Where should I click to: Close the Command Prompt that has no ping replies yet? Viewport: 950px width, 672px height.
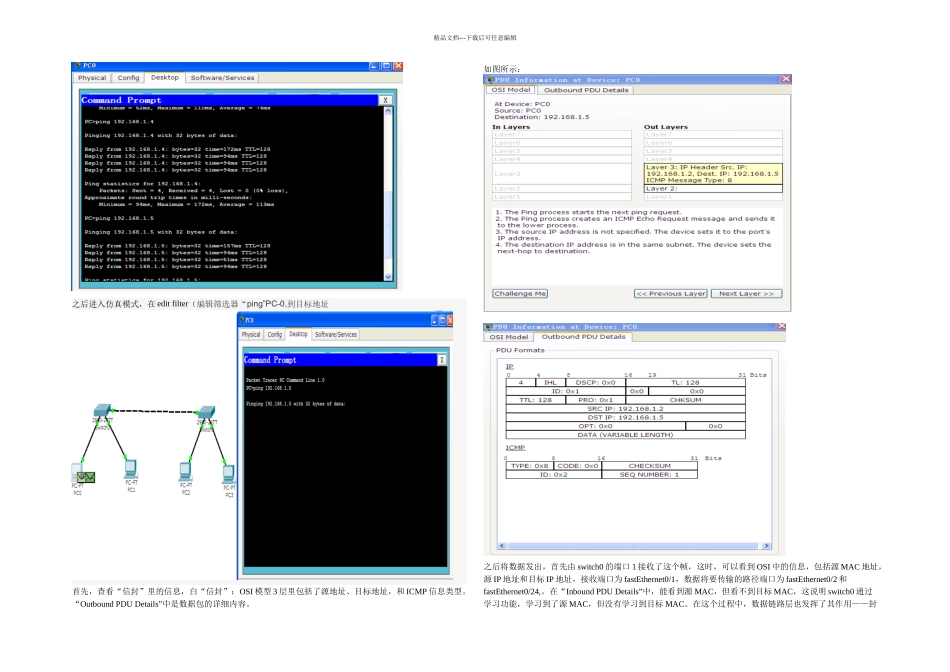442,360
